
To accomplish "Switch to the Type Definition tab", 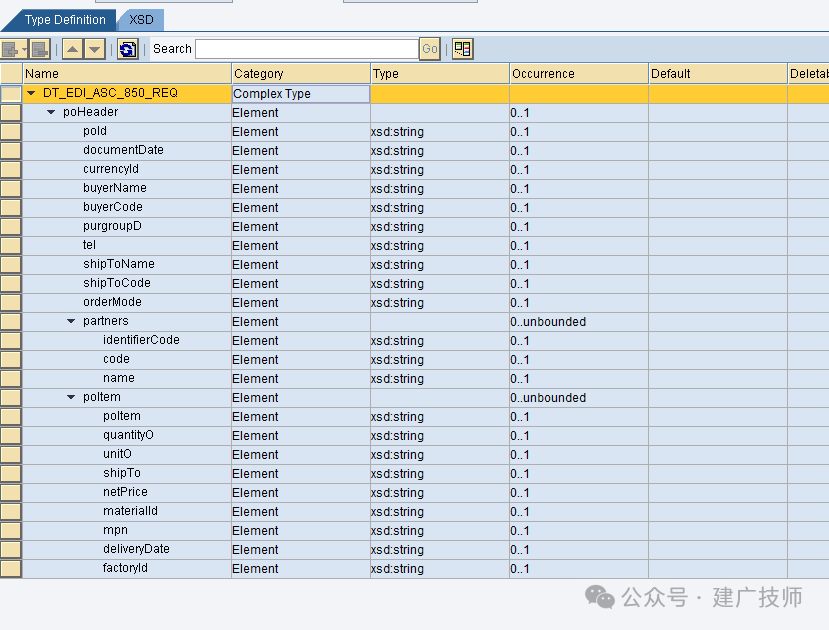I will 65,20.
